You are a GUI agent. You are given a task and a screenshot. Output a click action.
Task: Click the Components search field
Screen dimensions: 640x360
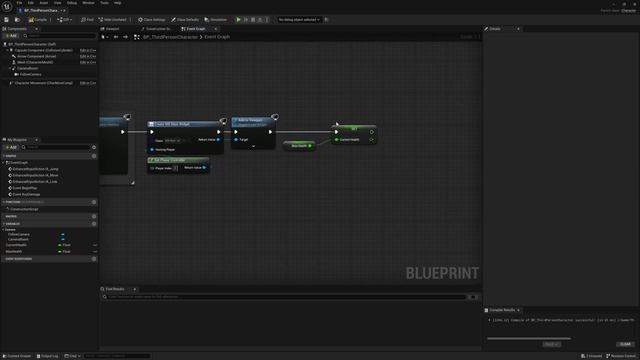point(59,36)
